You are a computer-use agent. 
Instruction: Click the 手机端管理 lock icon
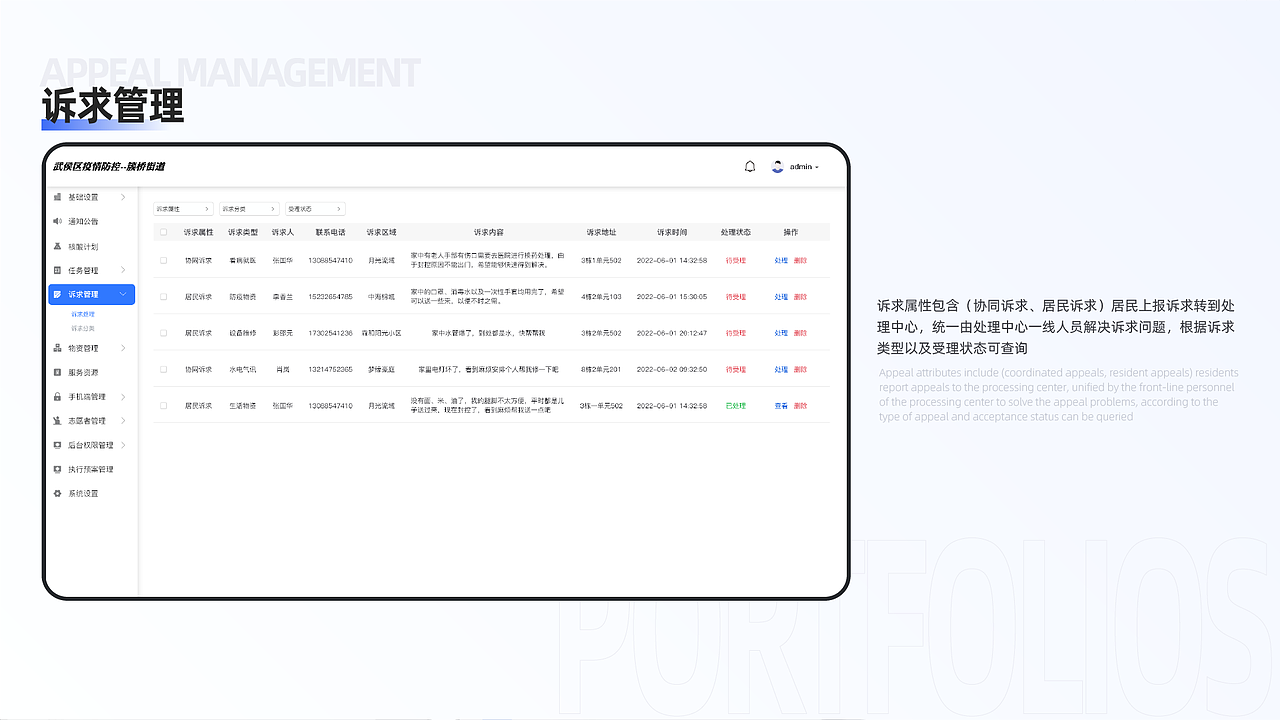point(58,397)
